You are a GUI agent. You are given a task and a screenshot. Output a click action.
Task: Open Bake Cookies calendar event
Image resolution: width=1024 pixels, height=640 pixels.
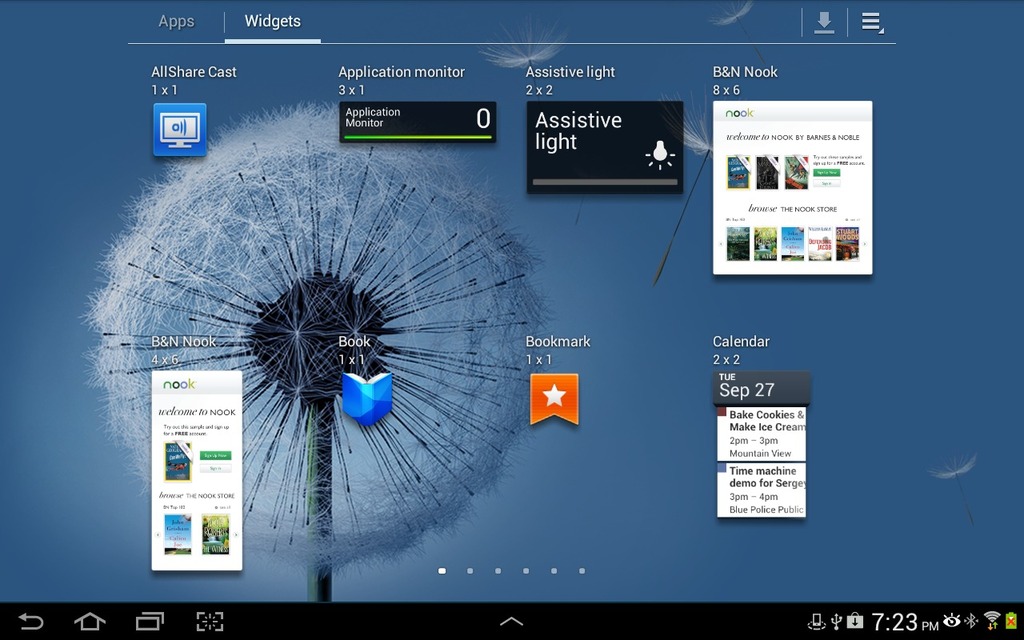(761, 434)
